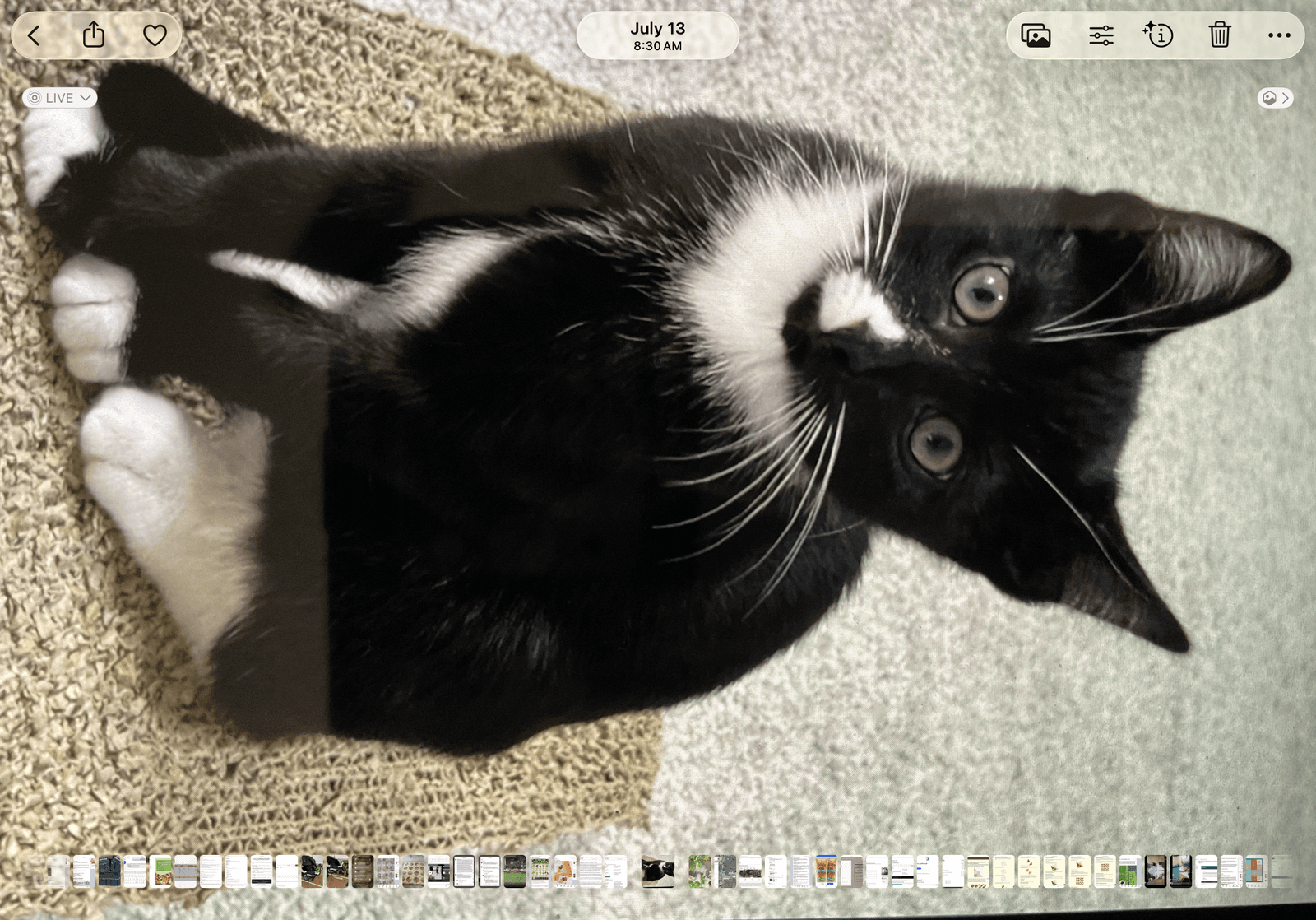
Task: Select the colorful orange-blue thumbnail in scrubber
Action: (827, 871)
